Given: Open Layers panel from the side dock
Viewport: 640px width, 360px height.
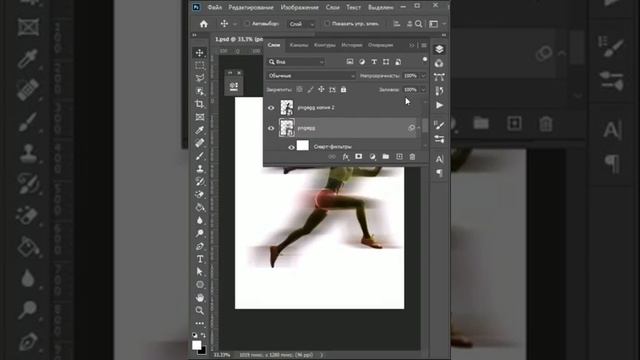Looking at the screenshot, I should [x=439, y=49].
